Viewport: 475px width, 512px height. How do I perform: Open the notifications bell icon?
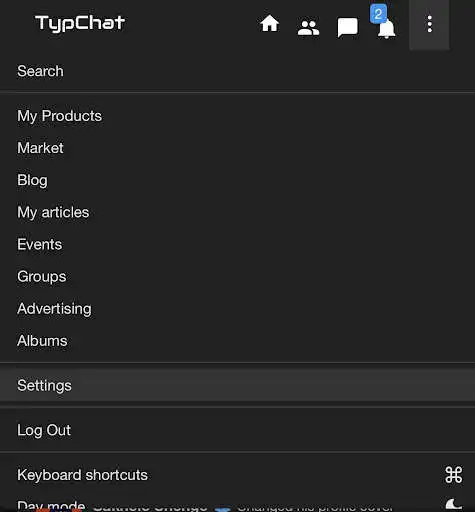(x=386, y=28)
